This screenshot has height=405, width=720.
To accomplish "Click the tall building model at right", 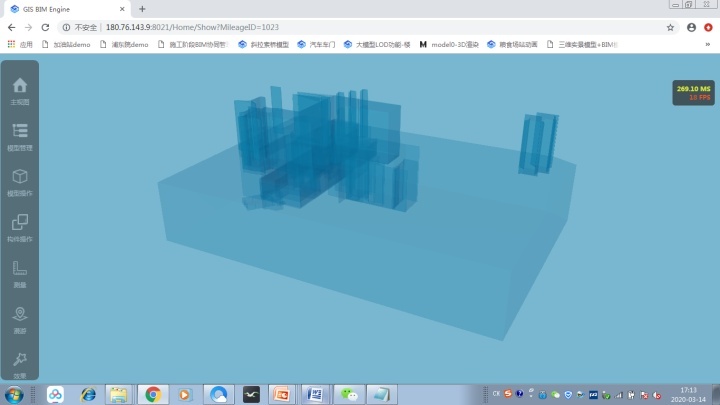I will (x=538, y=144).
